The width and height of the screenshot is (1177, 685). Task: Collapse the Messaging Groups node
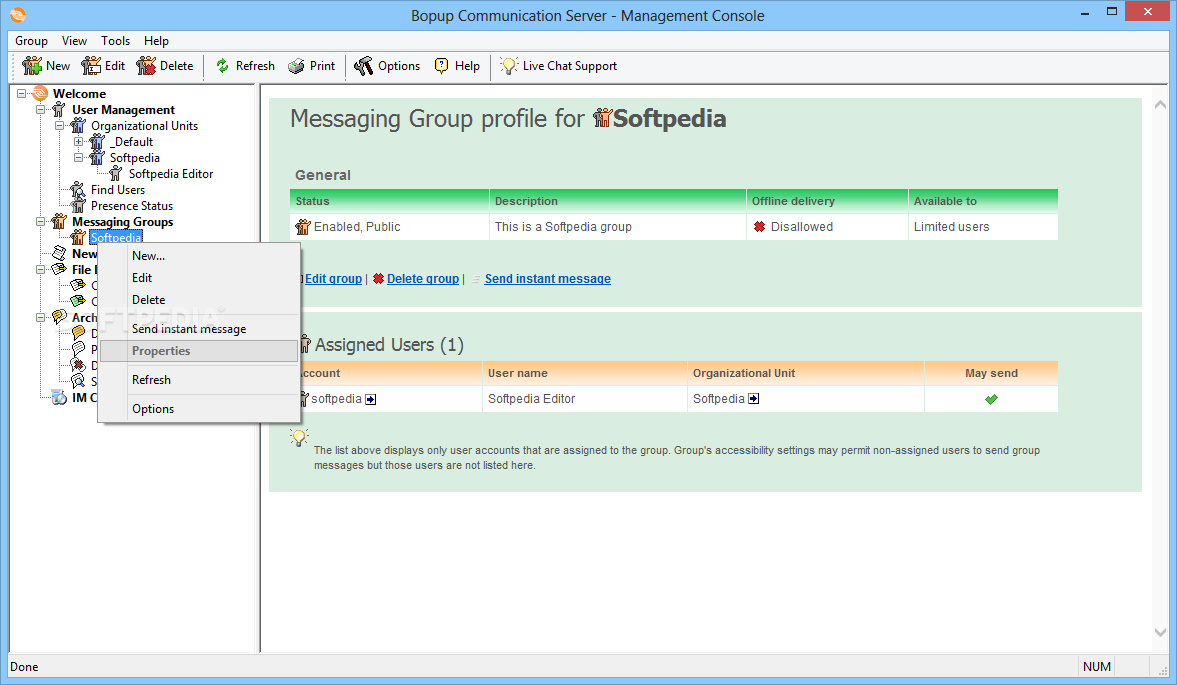tap(41, 222)
